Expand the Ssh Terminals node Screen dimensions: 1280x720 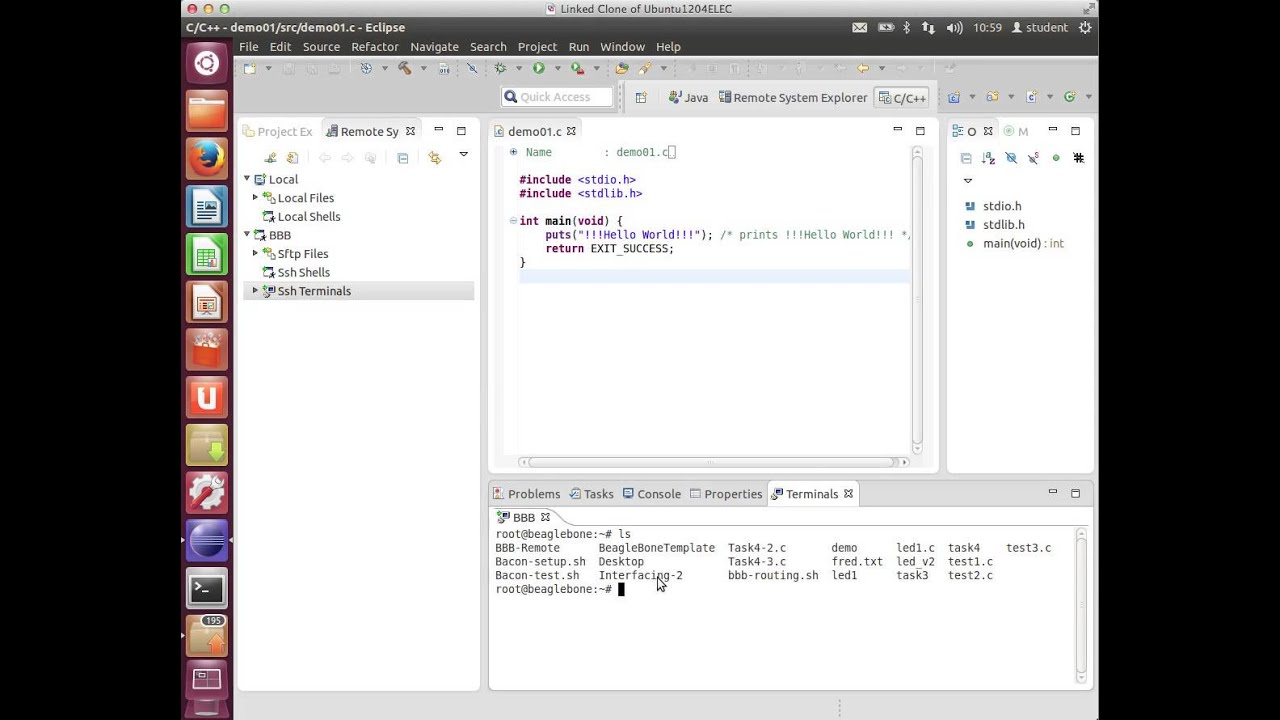coord(255,291)
